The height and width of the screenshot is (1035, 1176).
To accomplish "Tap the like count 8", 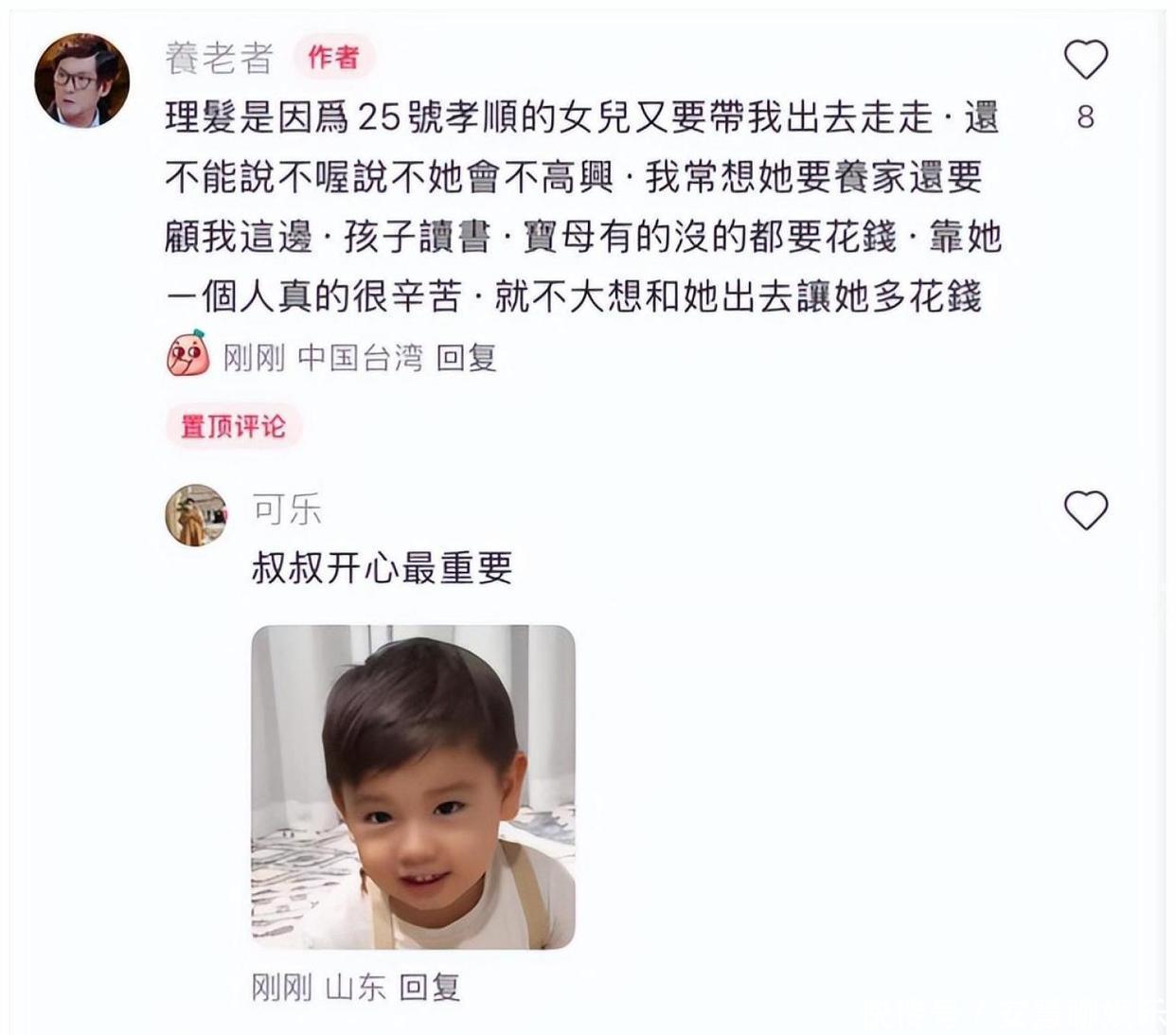I will (x=1085, y=117).
